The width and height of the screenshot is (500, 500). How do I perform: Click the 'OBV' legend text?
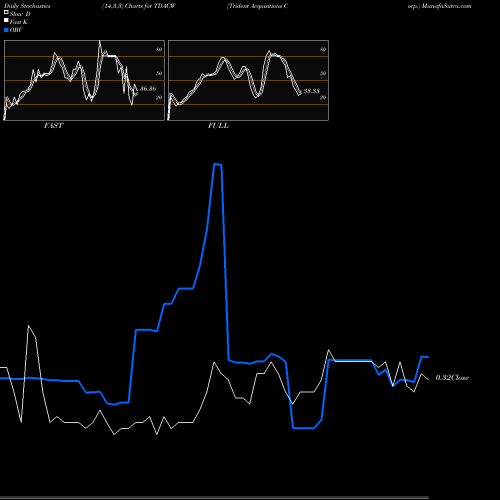[x=16, y=30]
